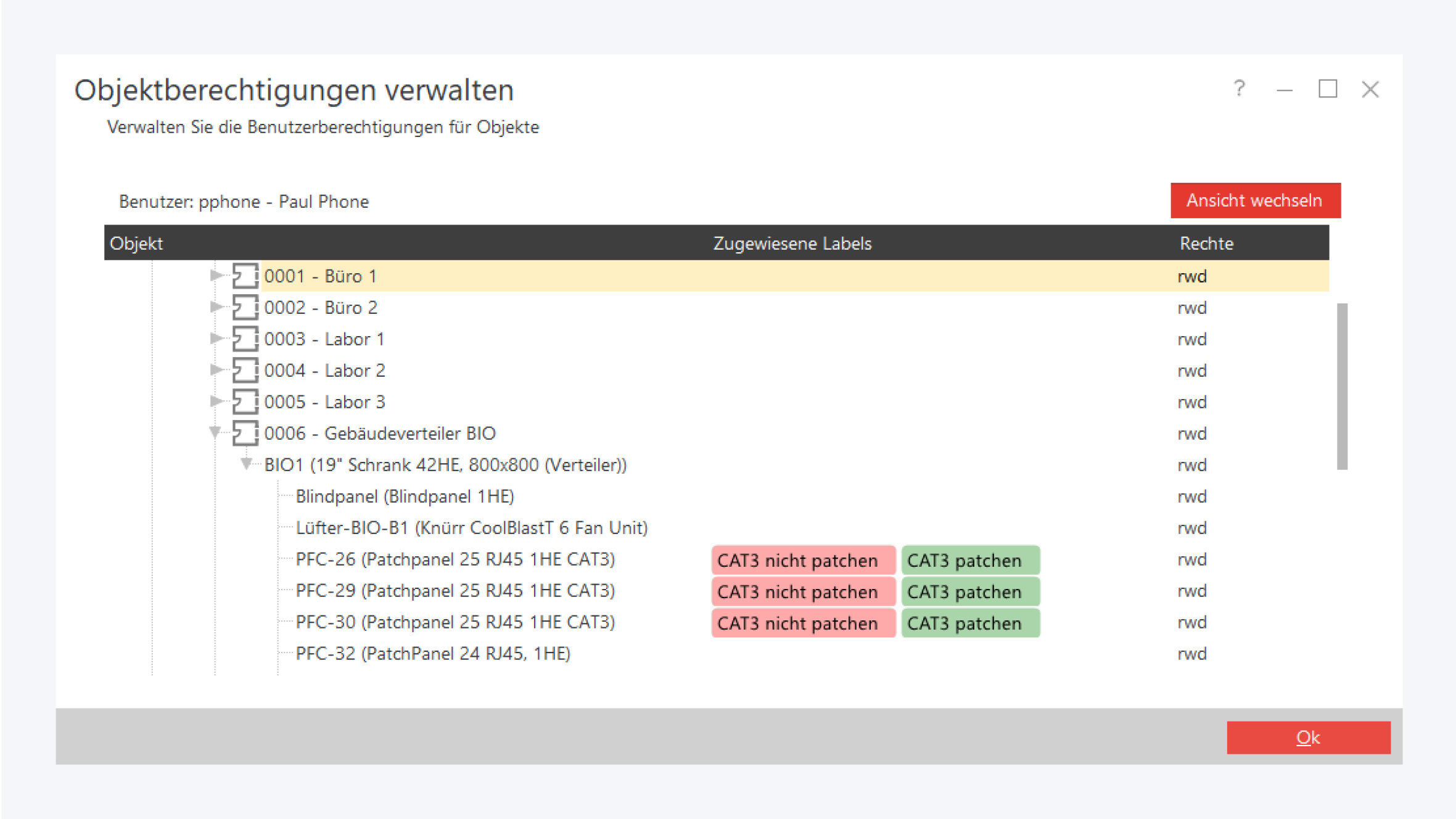Click the room icon beside 0001 - Büro 1
This screenshot has width=1456, height=819.
pos(245,276)
